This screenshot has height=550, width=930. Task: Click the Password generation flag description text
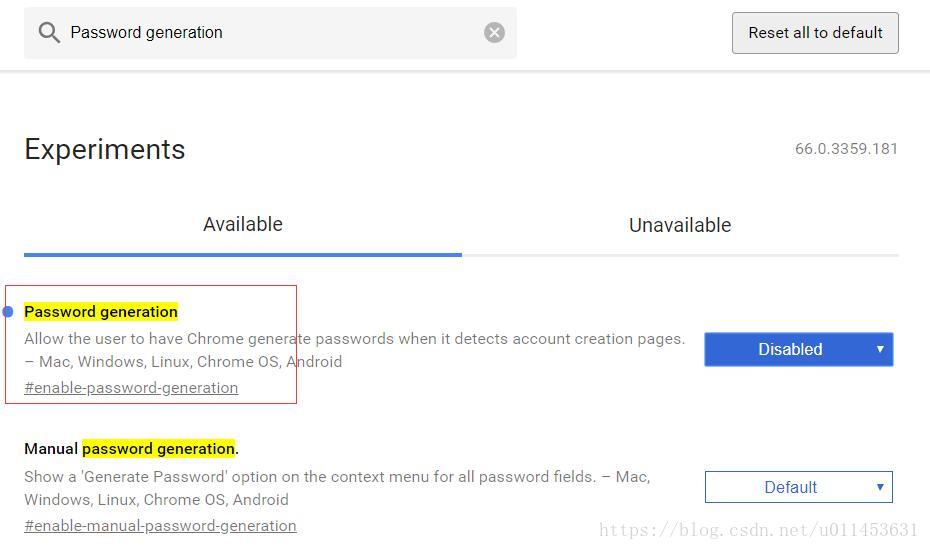coord(355,350)
